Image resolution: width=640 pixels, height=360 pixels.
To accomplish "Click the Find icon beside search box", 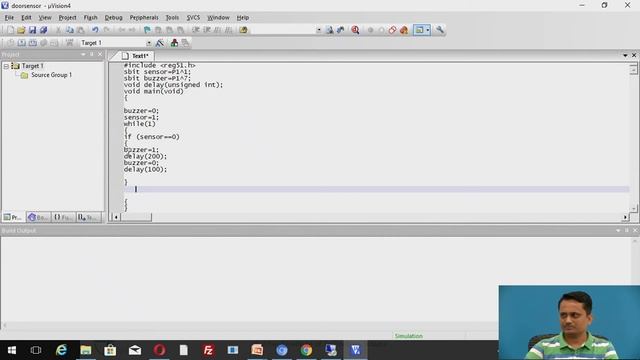I will pyautogui.click(x=329, y=30).
